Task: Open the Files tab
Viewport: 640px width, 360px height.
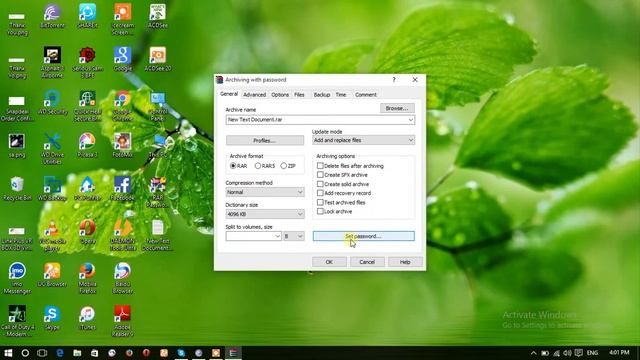Action: click(300, 95)
